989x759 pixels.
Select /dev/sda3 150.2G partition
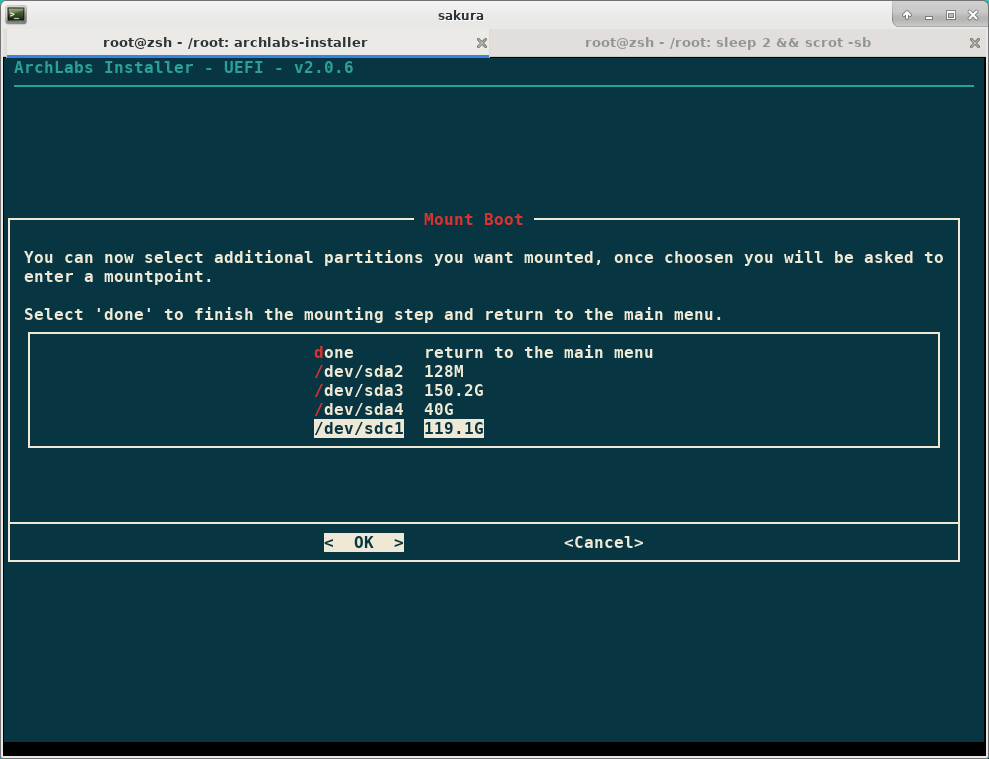click(x=399, y=391)
